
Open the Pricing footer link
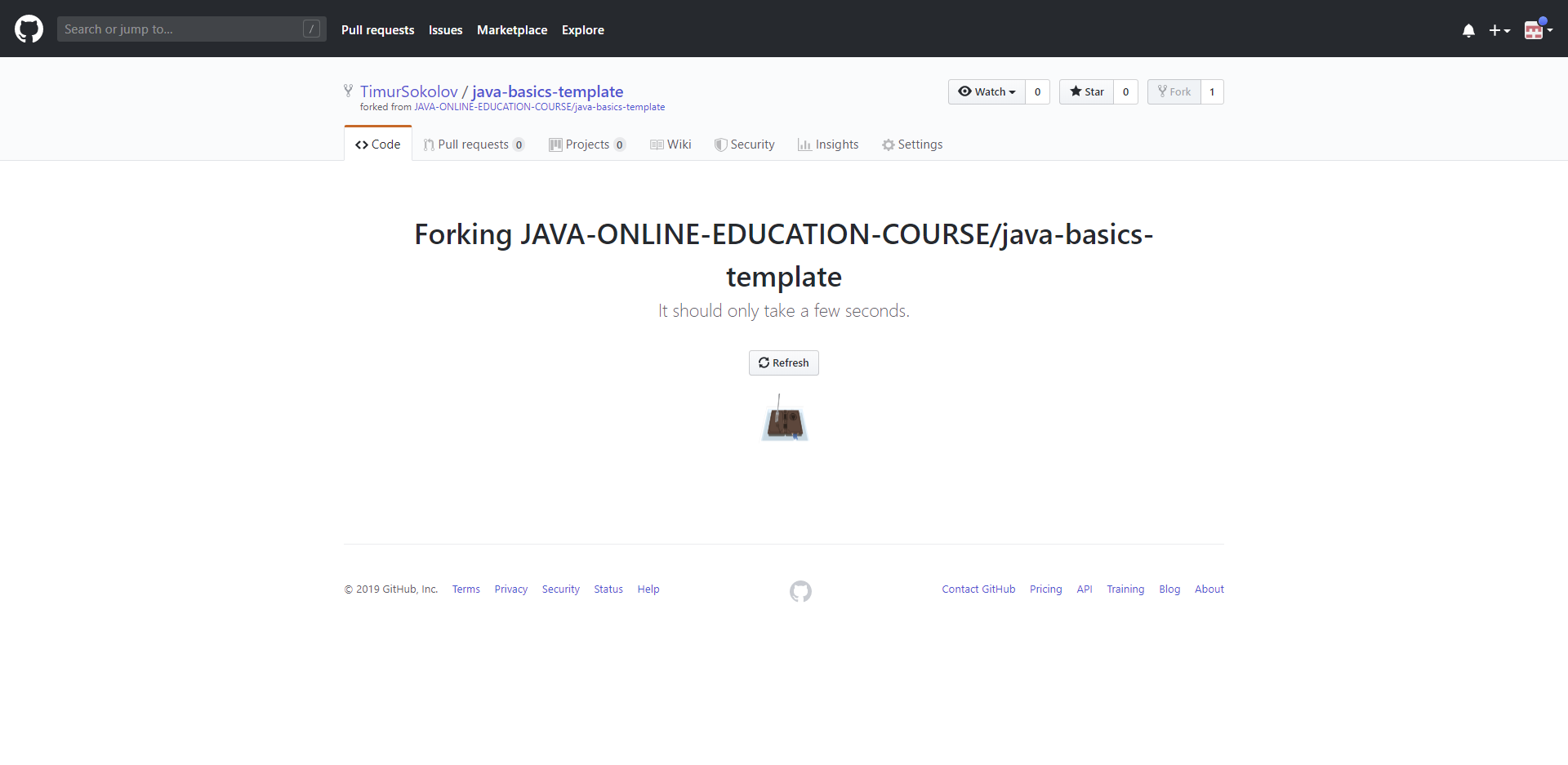[1046, 589]
